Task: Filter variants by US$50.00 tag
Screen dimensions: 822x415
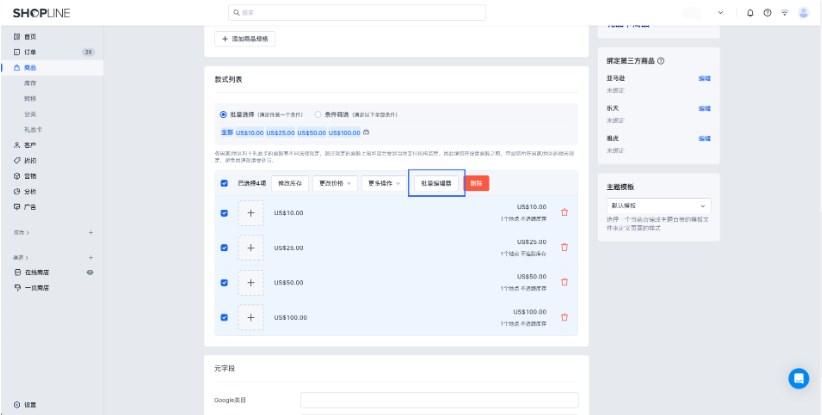Action: click(311, 133)
